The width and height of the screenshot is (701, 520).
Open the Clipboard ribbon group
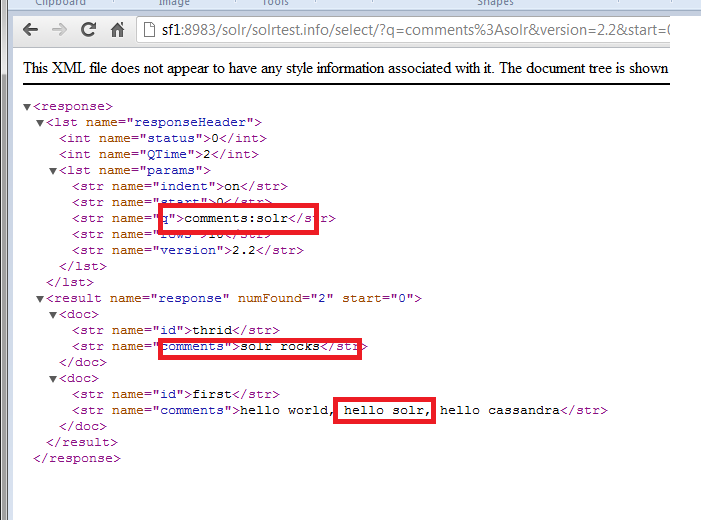point(60,3)
